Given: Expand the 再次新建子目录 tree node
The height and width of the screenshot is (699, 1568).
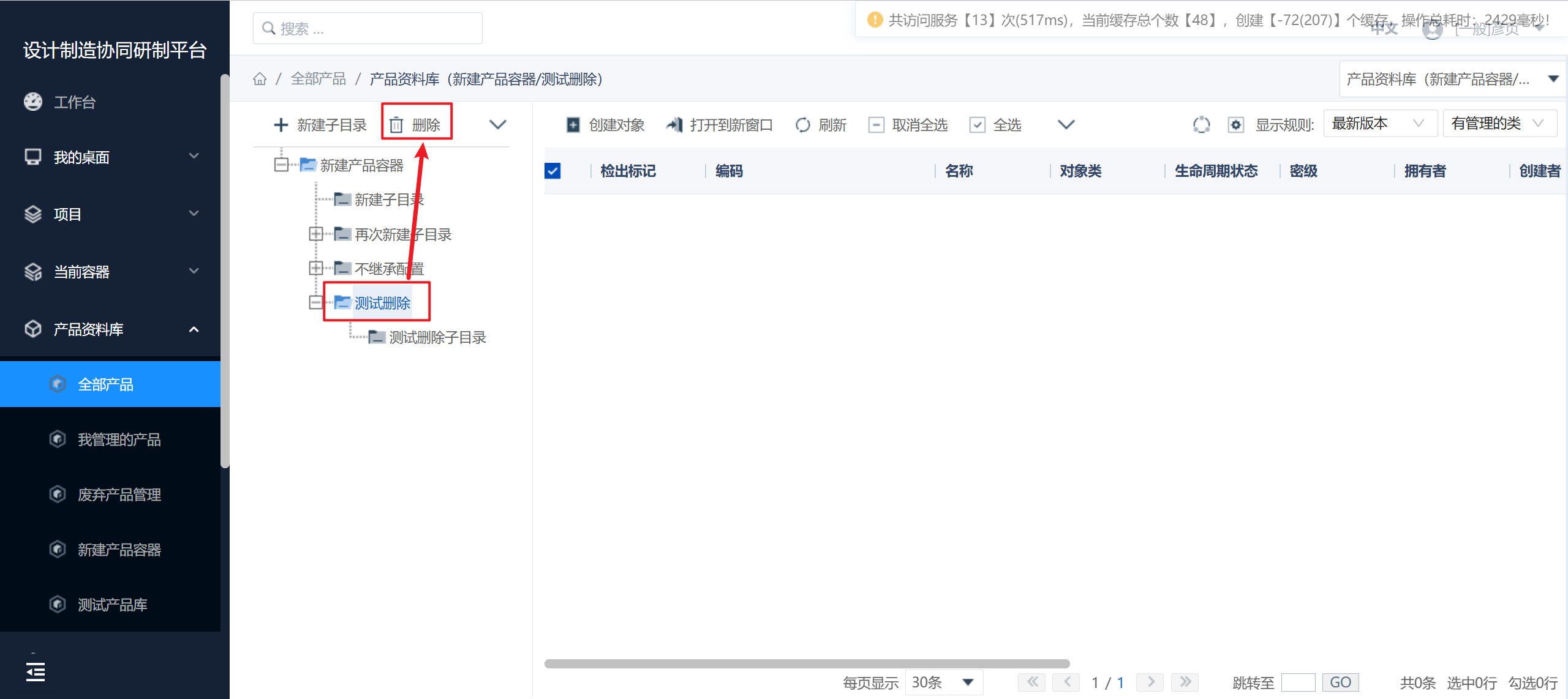Looking at the screenshot, I should (x=316, y=234).
